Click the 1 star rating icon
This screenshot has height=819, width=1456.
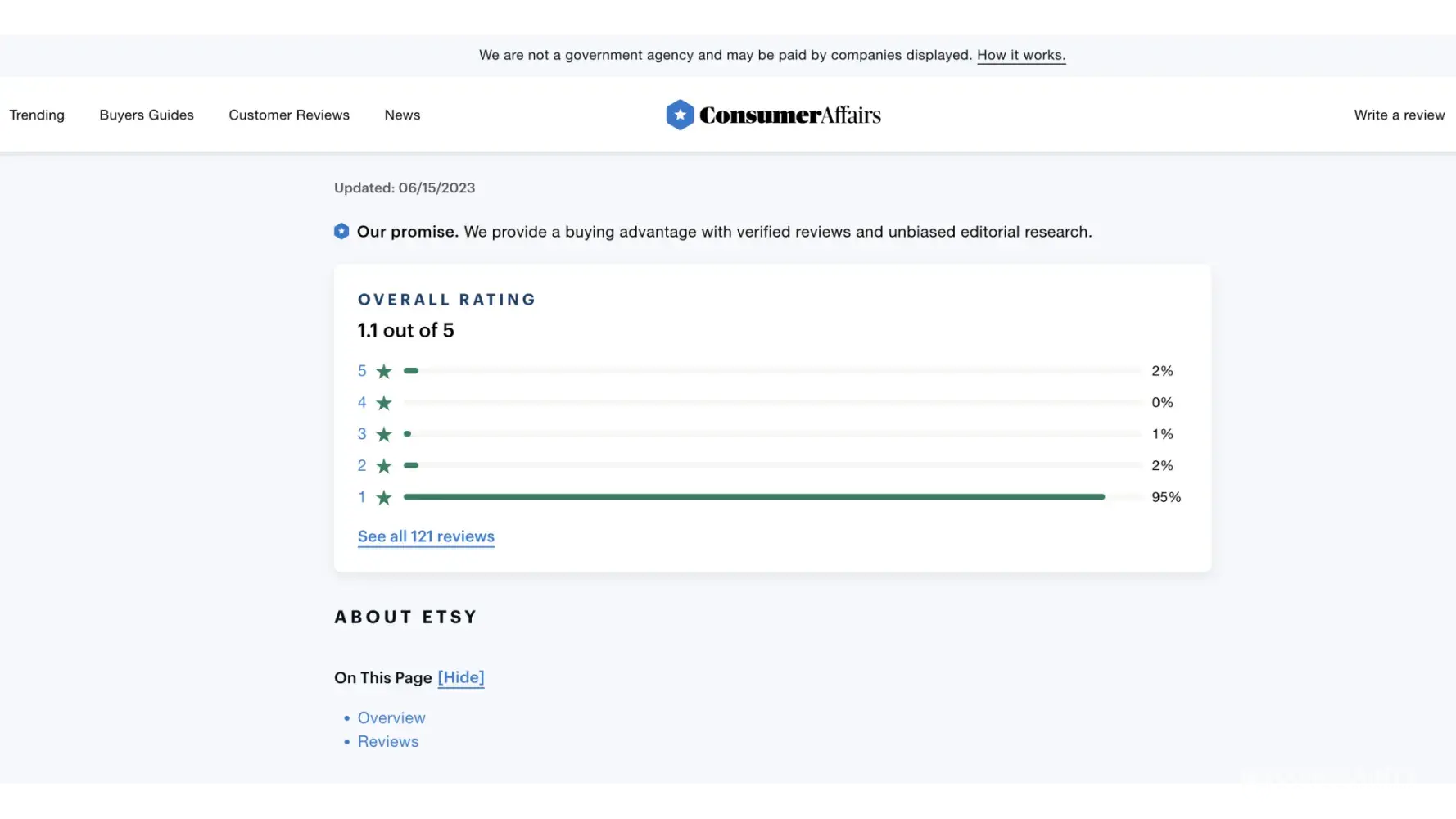383,498
